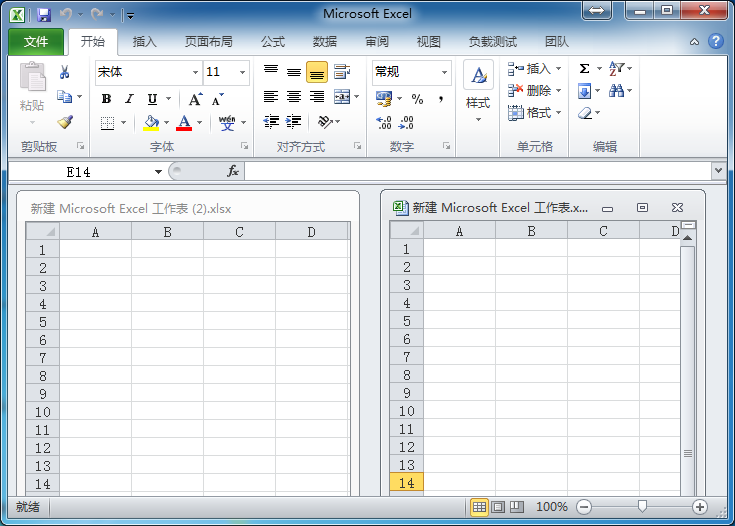Screen dimensions: 735x526
Task: Move the zoom slider handle
Action: pyautogui.click(x=642, y=506)
